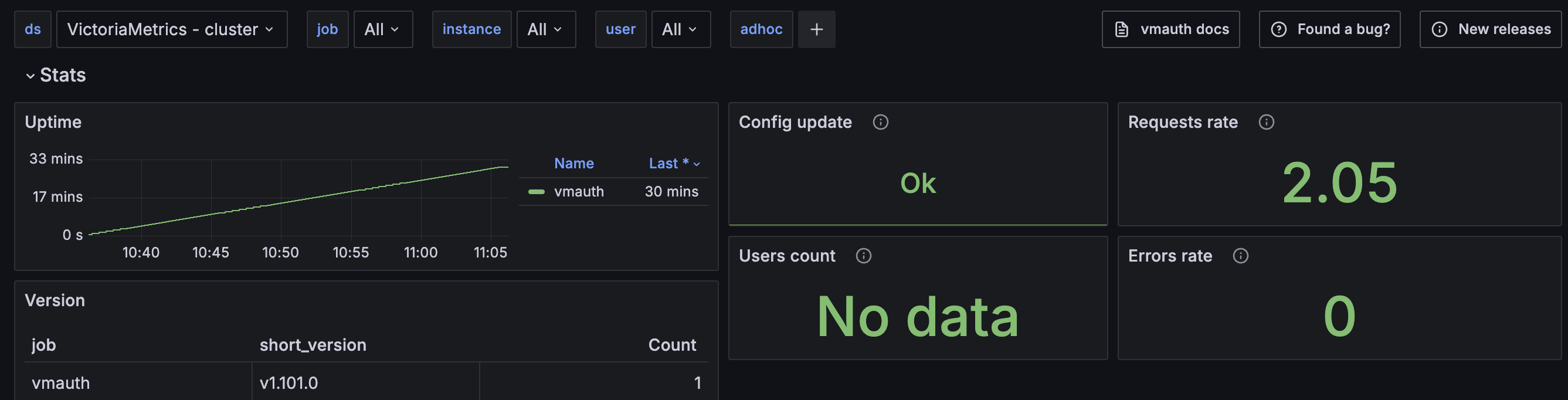
Task: Click the vmauth legend color swatch
Action: tap(537, 192)
